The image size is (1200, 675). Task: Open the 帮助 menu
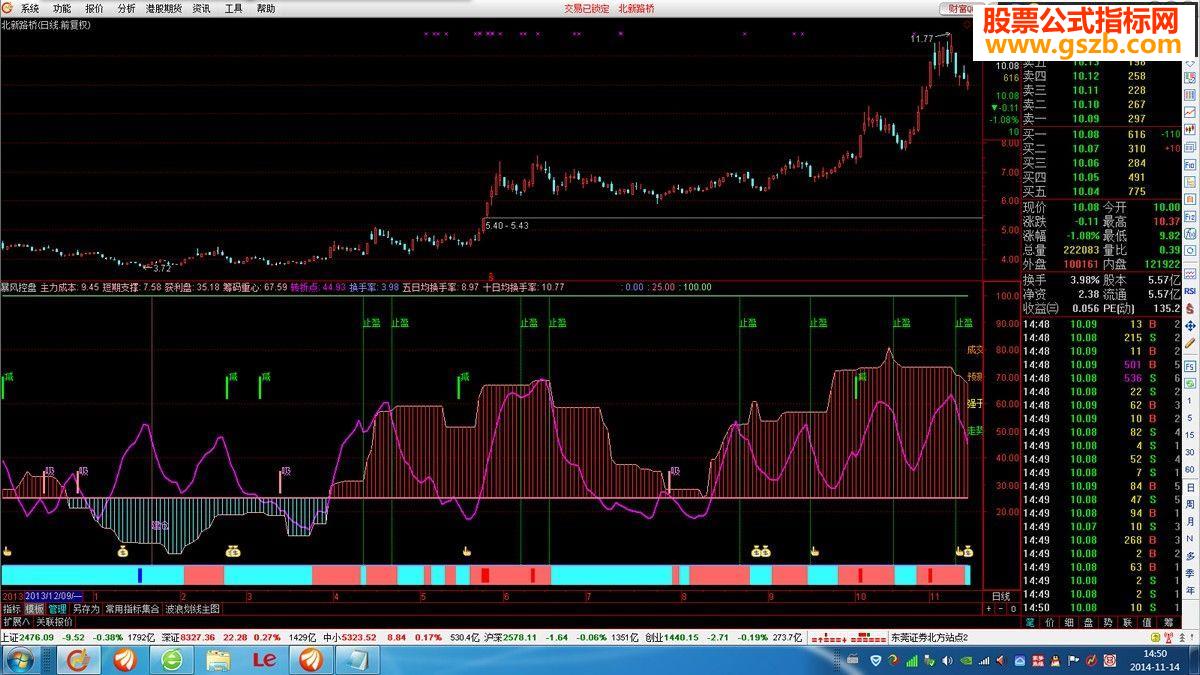tap(265, 8)
